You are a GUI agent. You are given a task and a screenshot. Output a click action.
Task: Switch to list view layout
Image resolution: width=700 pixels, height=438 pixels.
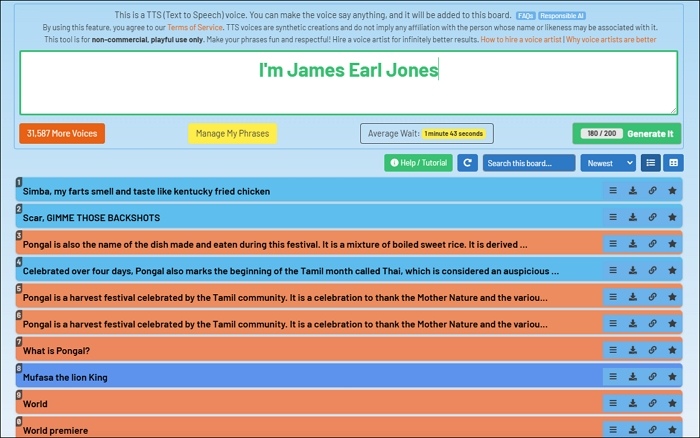point(650,163)
